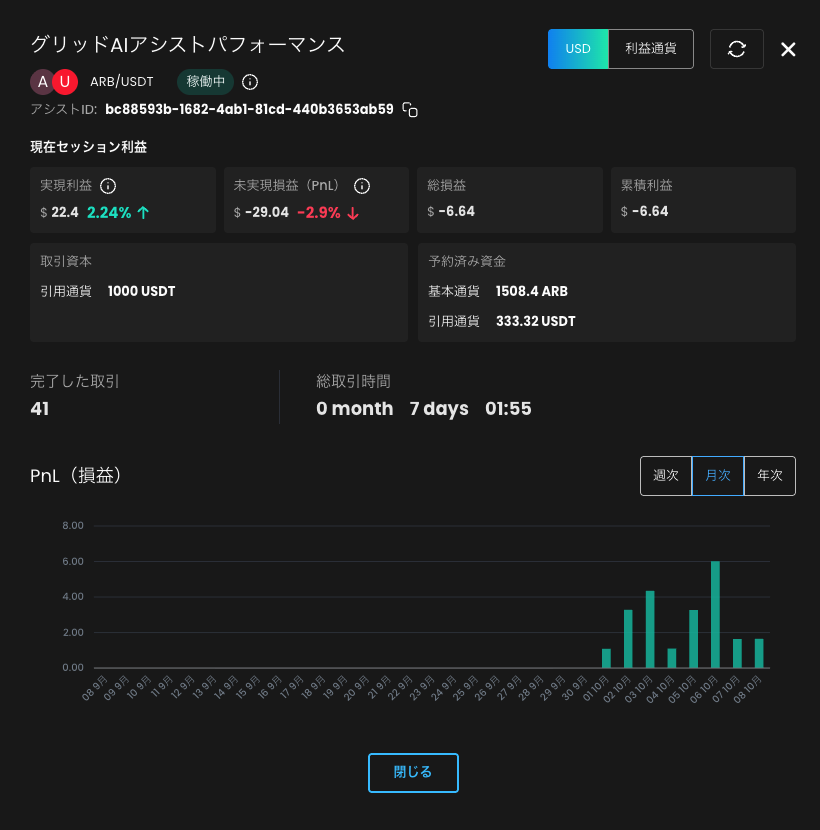820x830 pixels.
Task: Click the tallest green bar on 06 10月
Action: tap(715, 615)
